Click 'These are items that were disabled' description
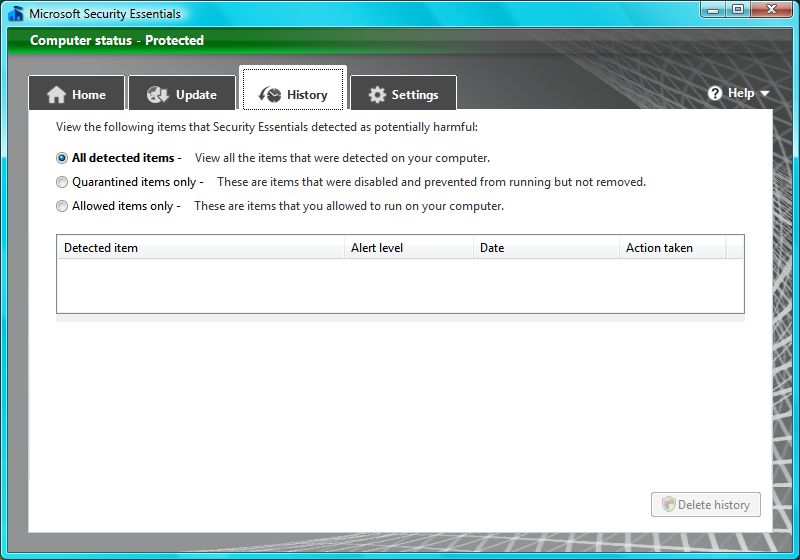This screenshot has width=800, height=560. tap(432, 182)
